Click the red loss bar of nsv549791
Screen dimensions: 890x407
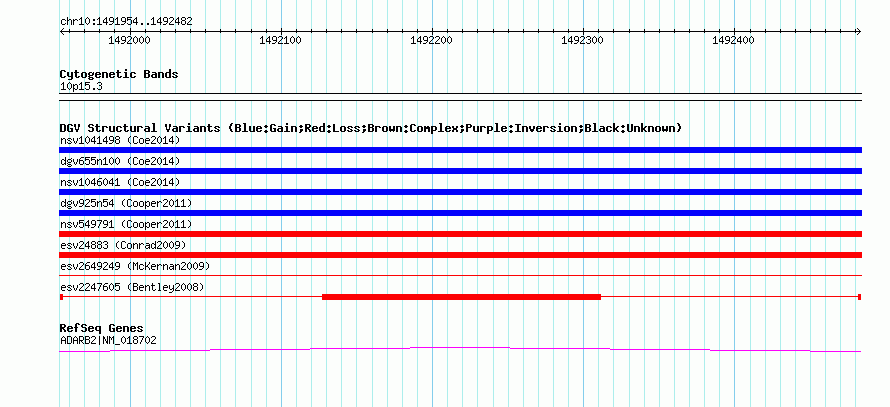[460, 234]
